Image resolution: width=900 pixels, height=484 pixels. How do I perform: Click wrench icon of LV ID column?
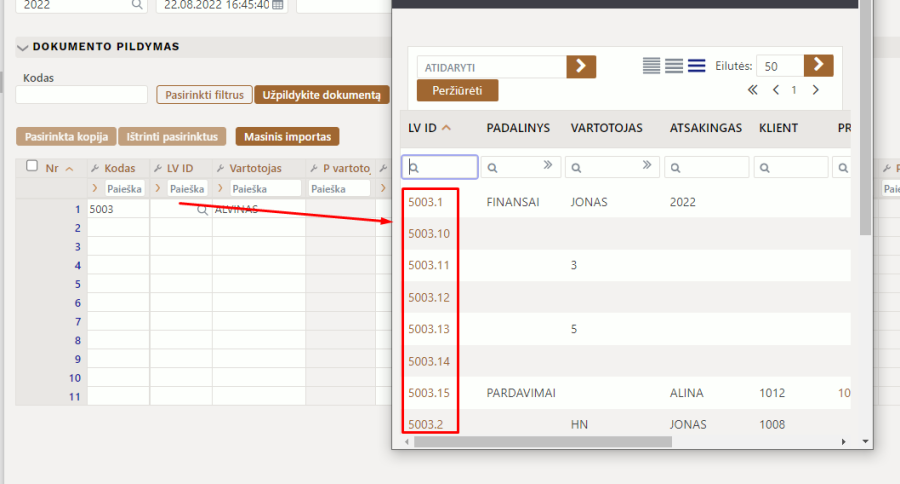(158, 168)
